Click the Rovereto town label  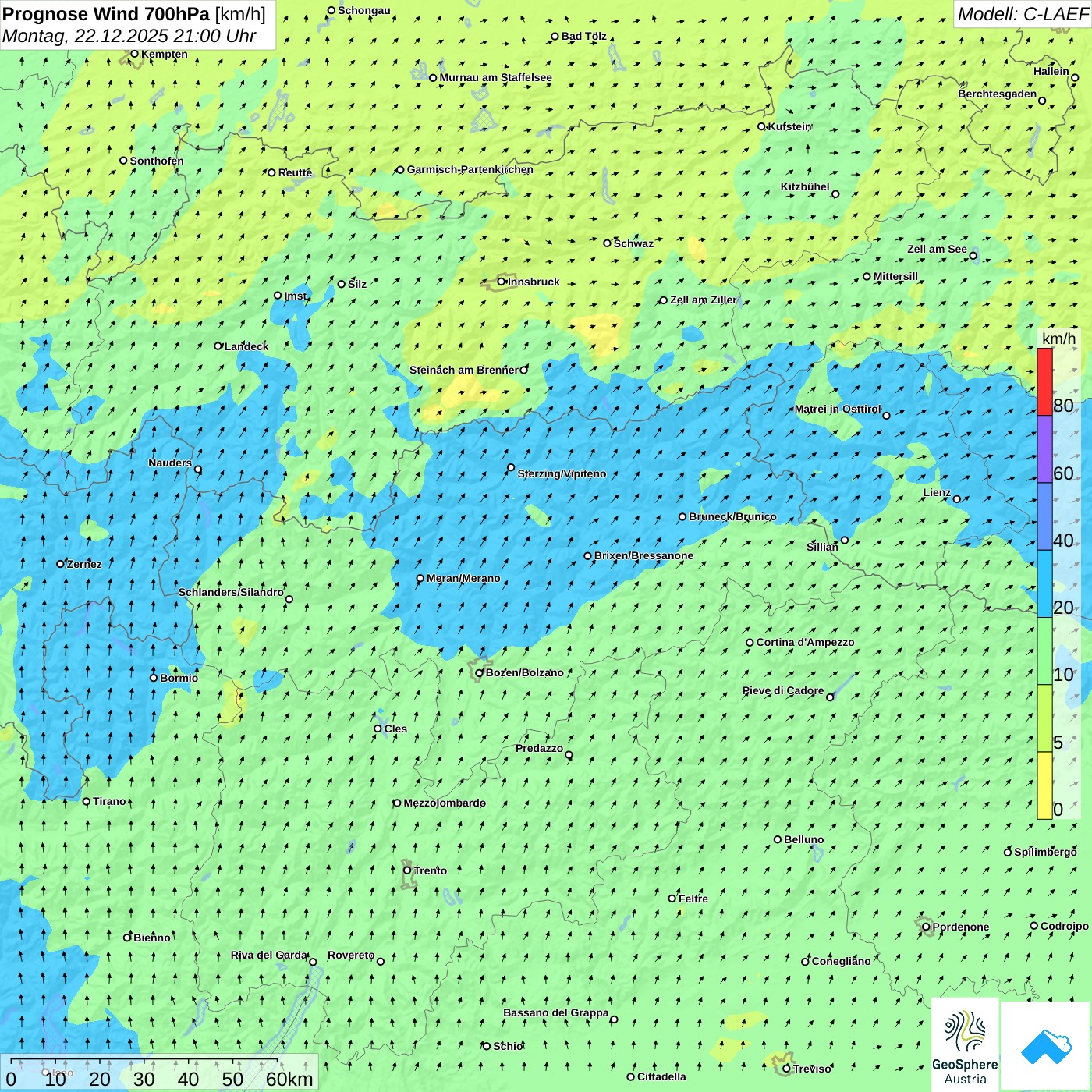(351, 955)
